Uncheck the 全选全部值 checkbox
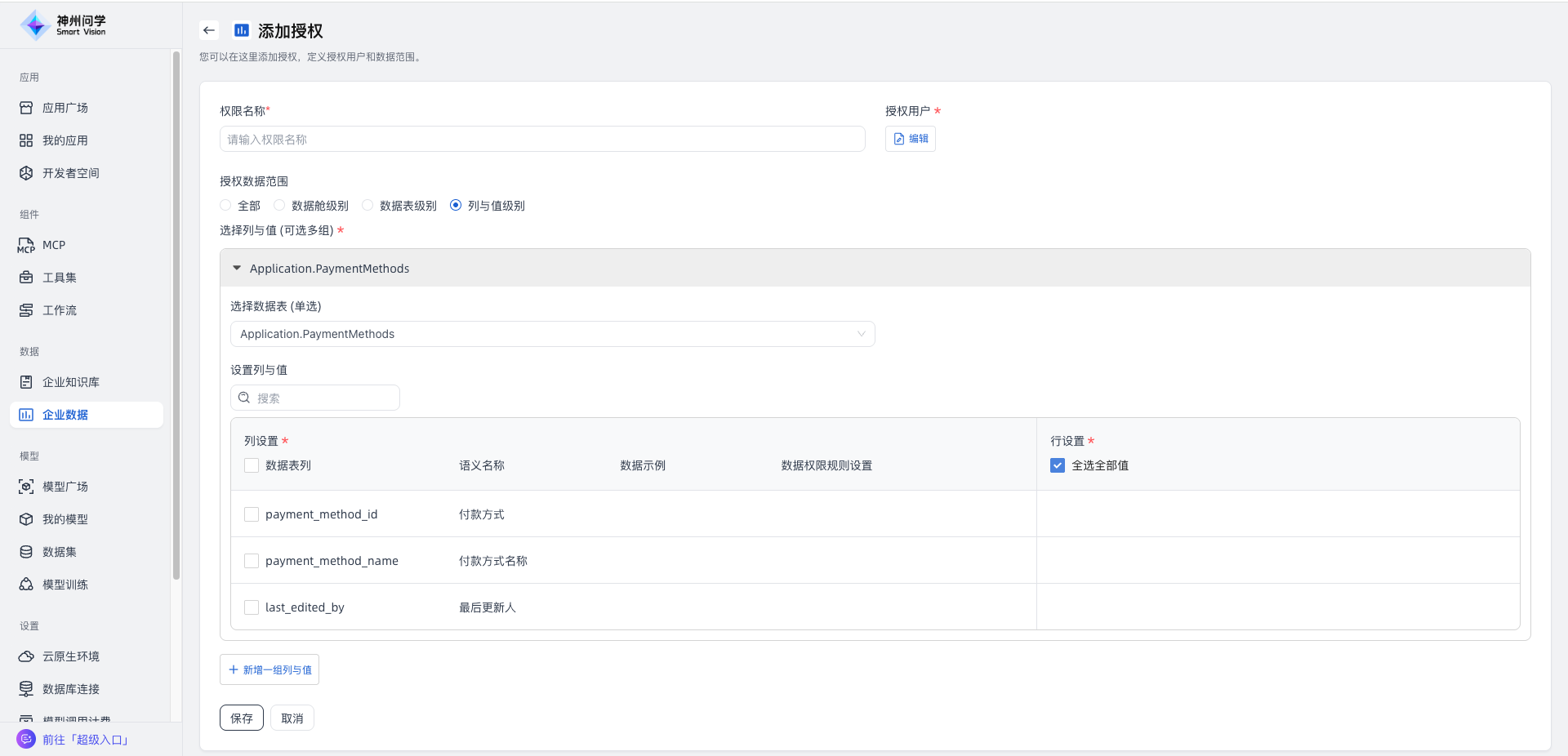The width and height of the screenshot is (1568, 756). 1058,465
